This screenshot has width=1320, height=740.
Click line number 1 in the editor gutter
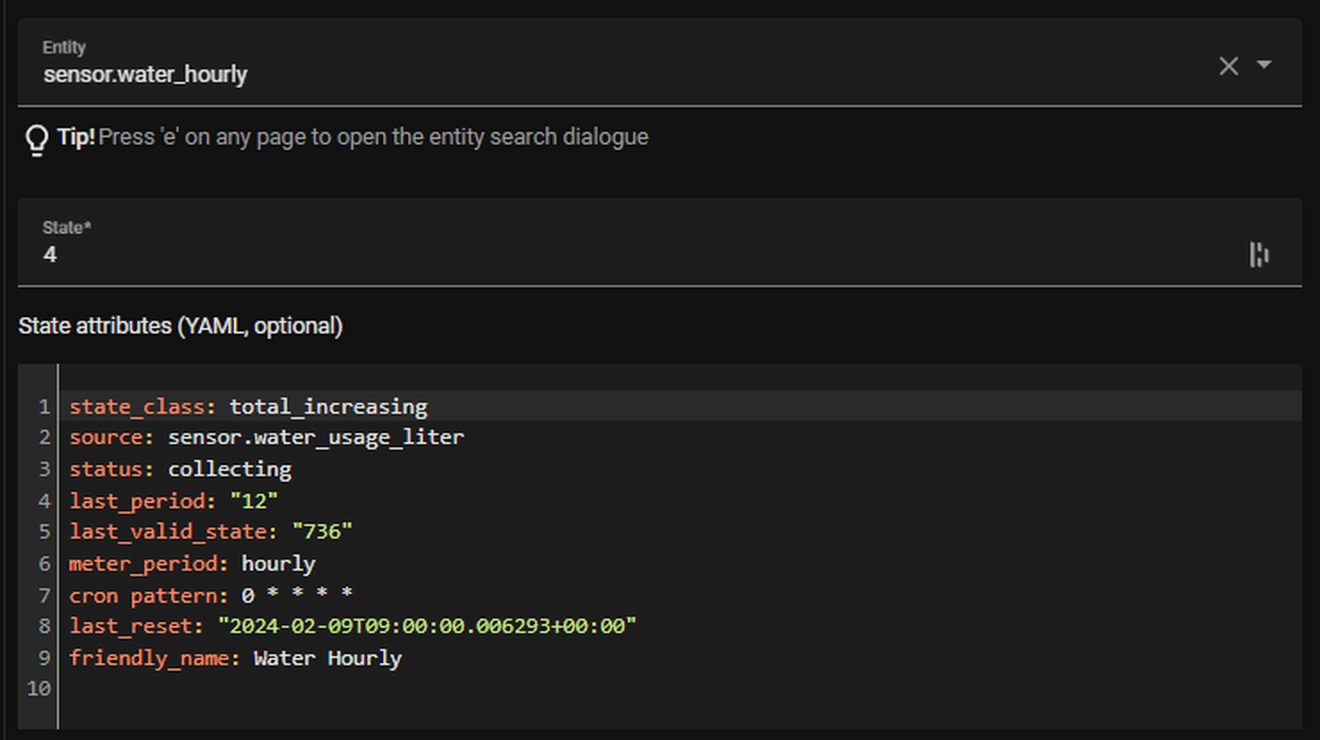coord(44,407)
